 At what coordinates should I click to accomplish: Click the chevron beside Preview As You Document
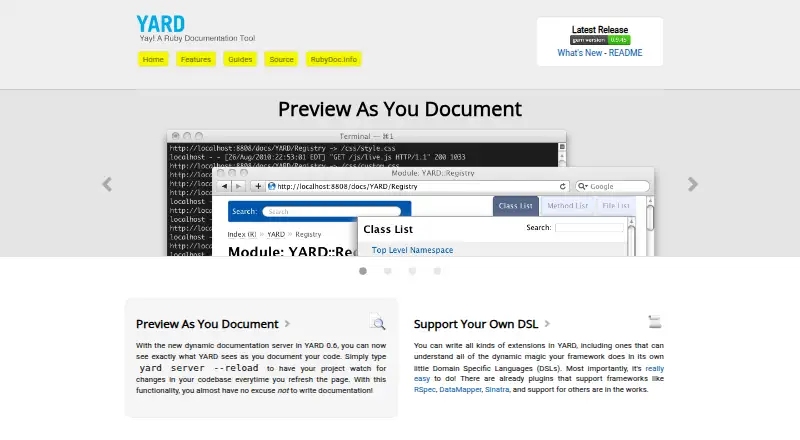tap(287, 324)
